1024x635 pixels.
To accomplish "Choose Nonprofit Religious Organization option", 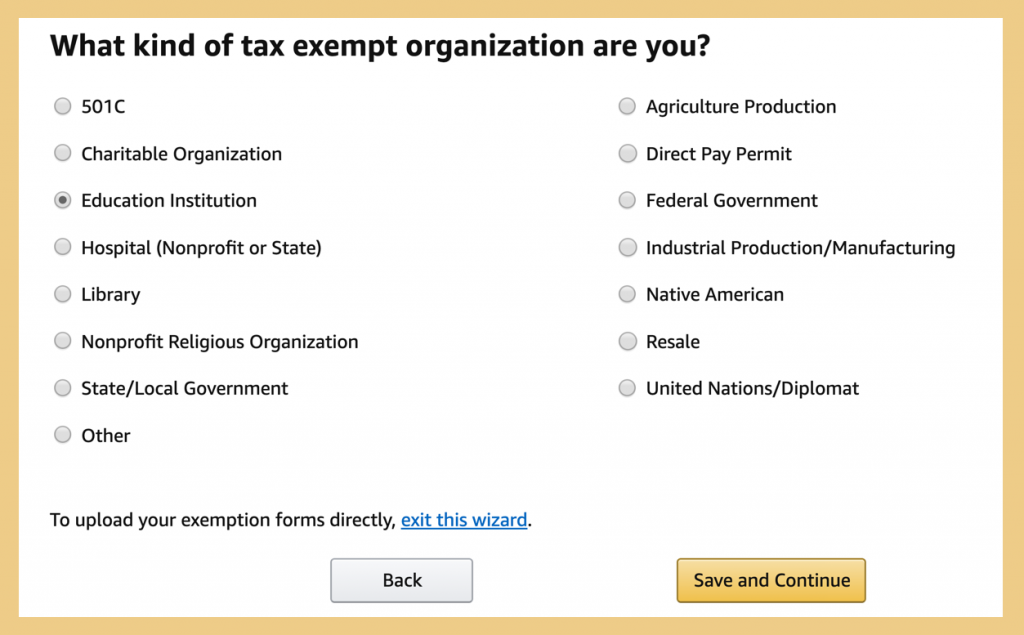I will tap(63, 342).
